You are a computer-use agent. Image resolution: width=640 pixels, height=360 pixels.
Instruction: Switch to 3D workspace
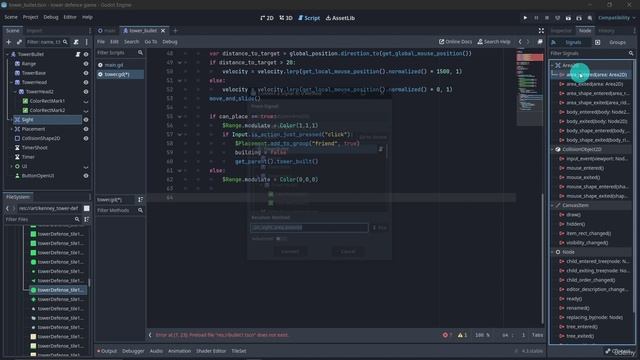pos(286,18)
